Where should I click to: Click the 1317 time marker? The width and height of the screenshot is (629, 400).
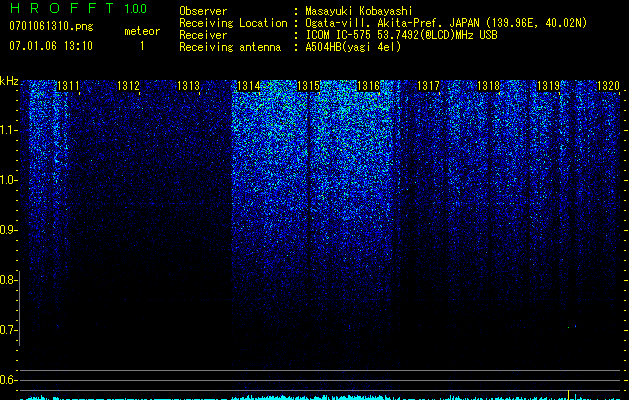point(428,86)
